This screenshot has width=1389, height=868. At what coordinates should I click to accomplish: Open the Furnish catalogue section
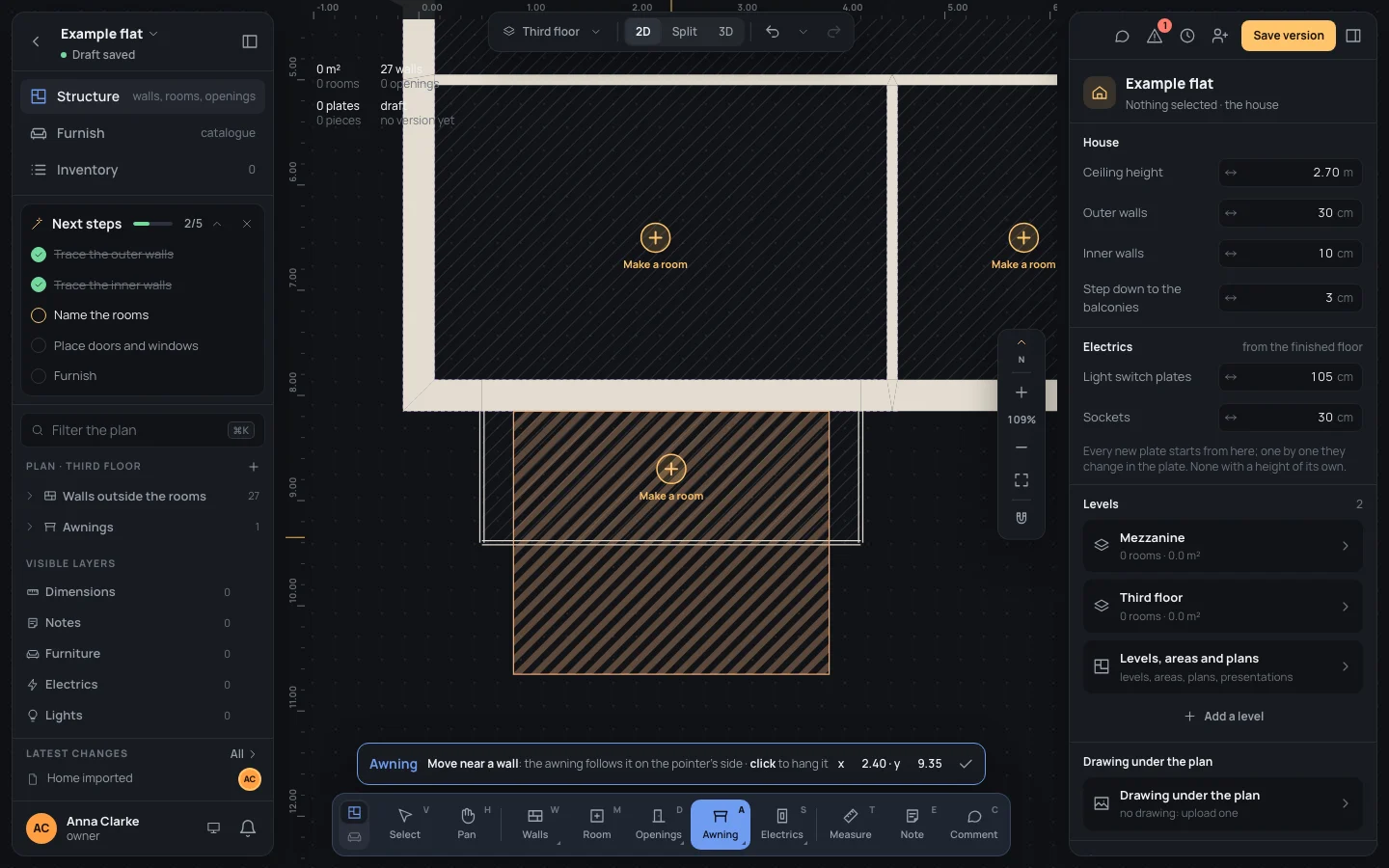tap(143, 133)
